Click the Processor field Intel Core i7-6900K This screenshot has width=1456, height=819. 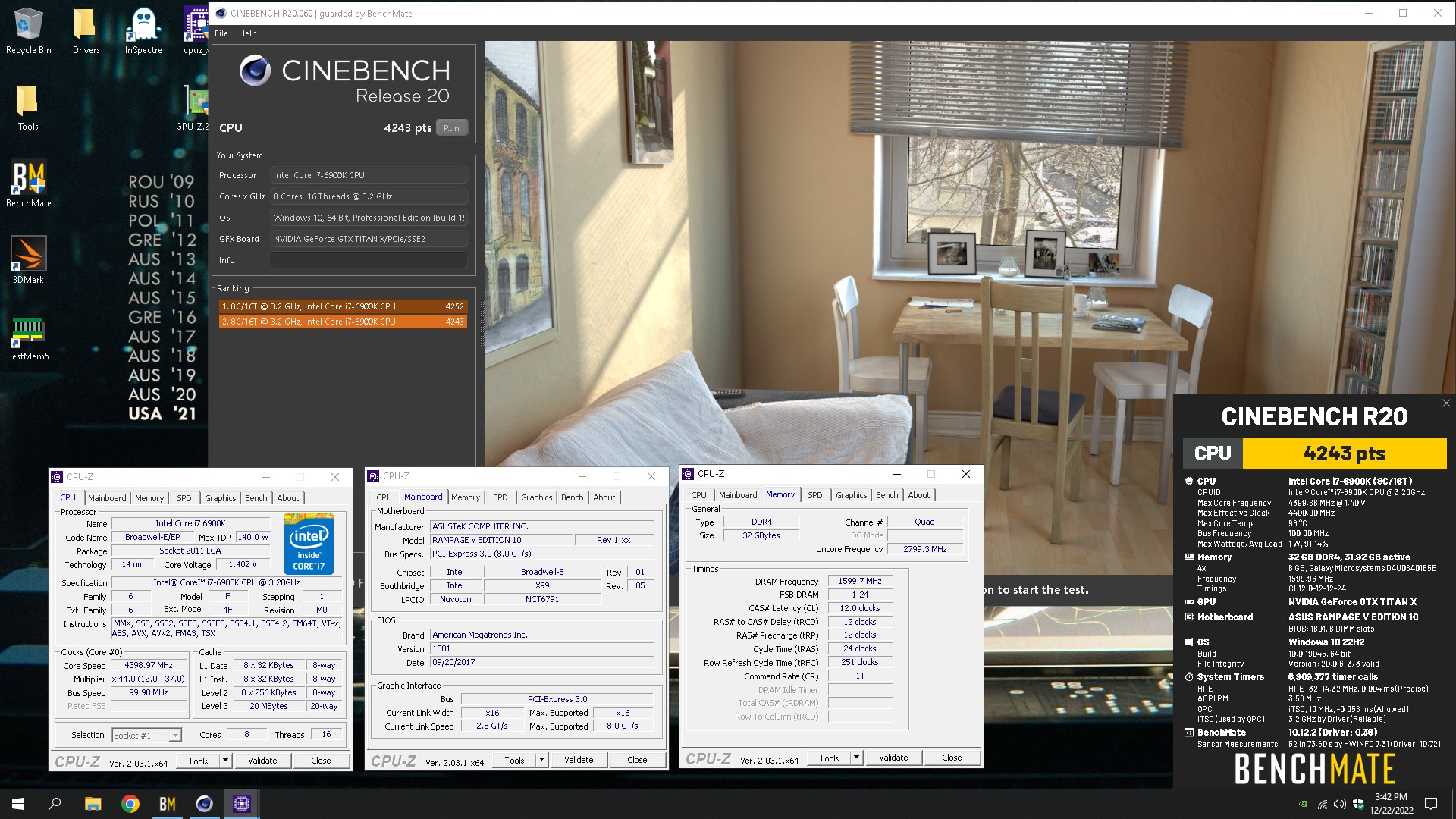pos(369,175)
